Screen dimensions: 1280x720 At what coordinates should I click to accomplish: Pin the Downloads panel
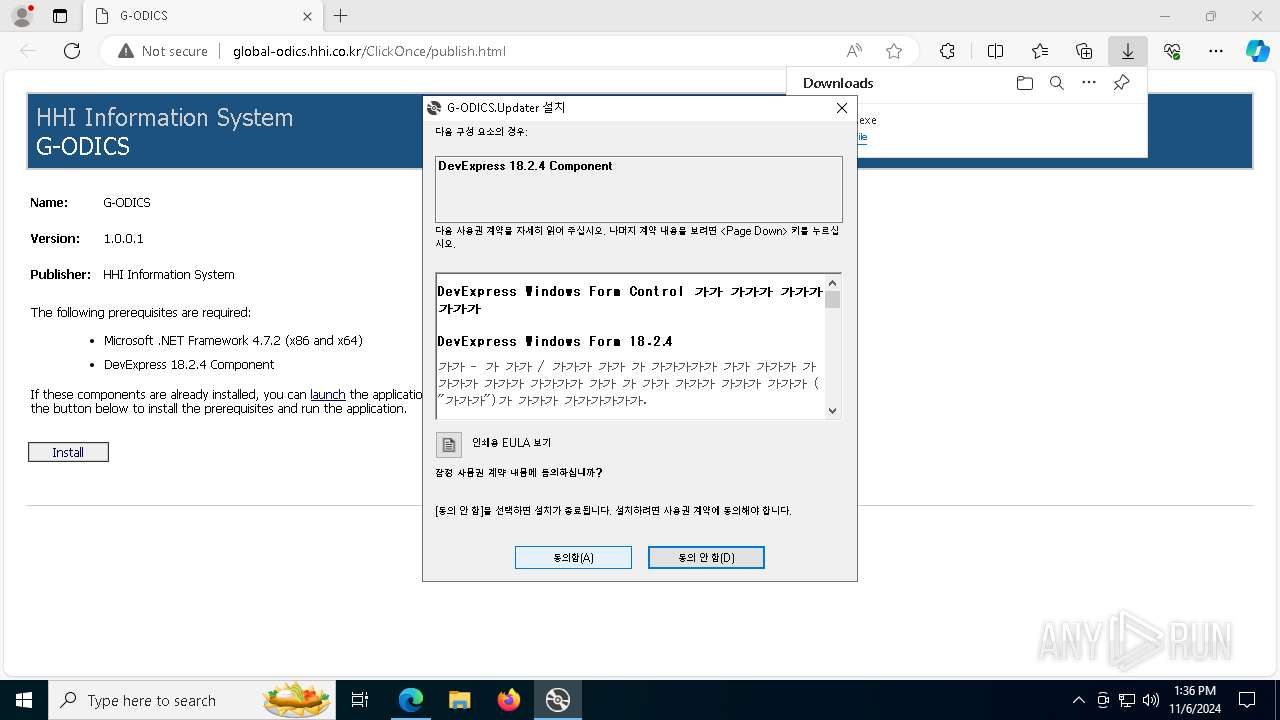1121,83
